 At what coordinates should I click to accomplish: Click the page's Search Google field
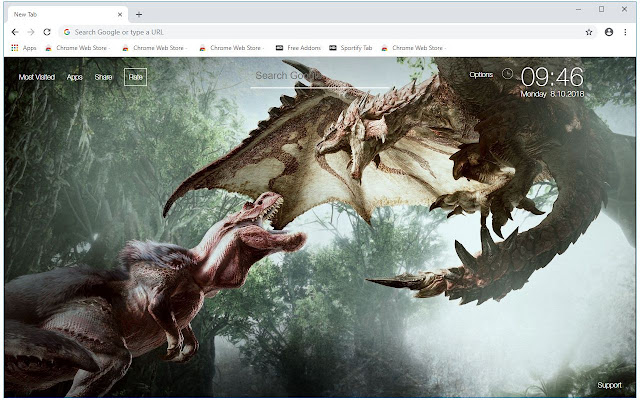click(320, 76)
